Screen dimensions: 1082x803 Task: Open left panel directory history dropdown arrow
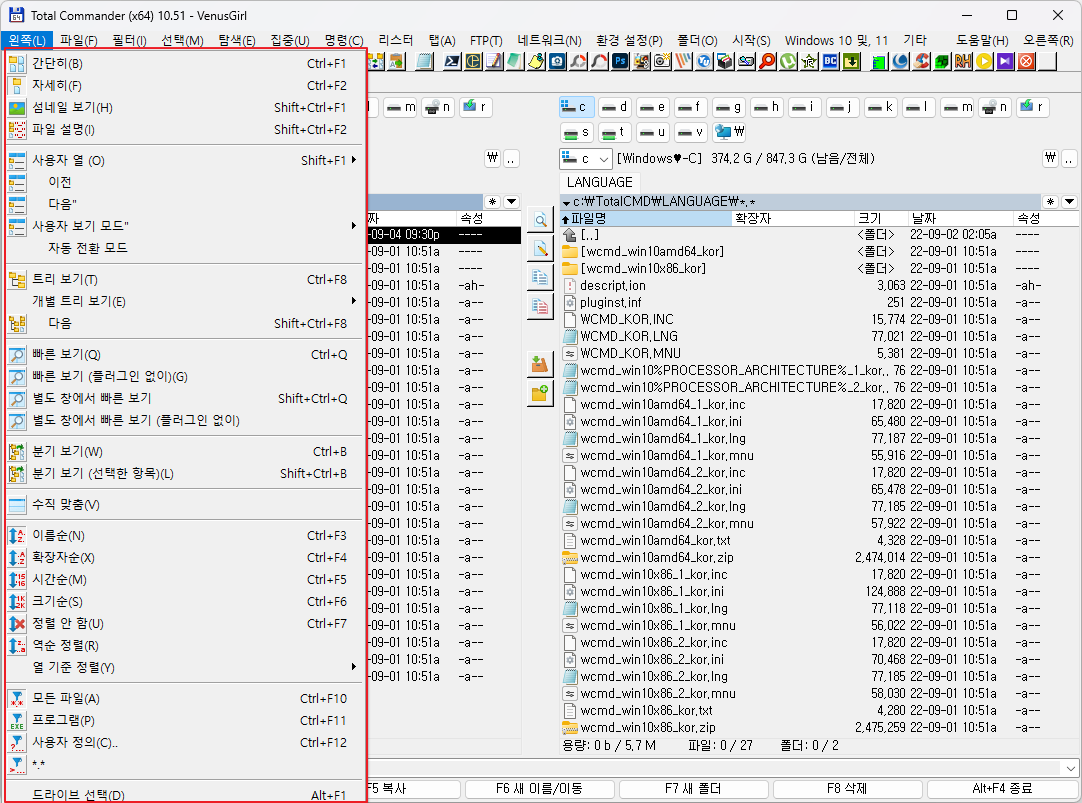pyautogui.click(x=511, y=201)
